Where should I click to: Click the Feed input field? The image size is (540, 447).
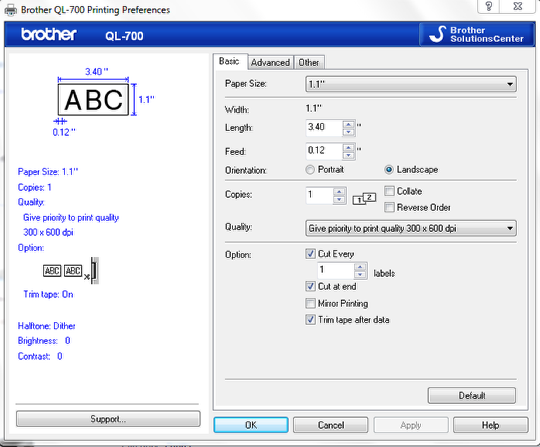pos(324,152)
